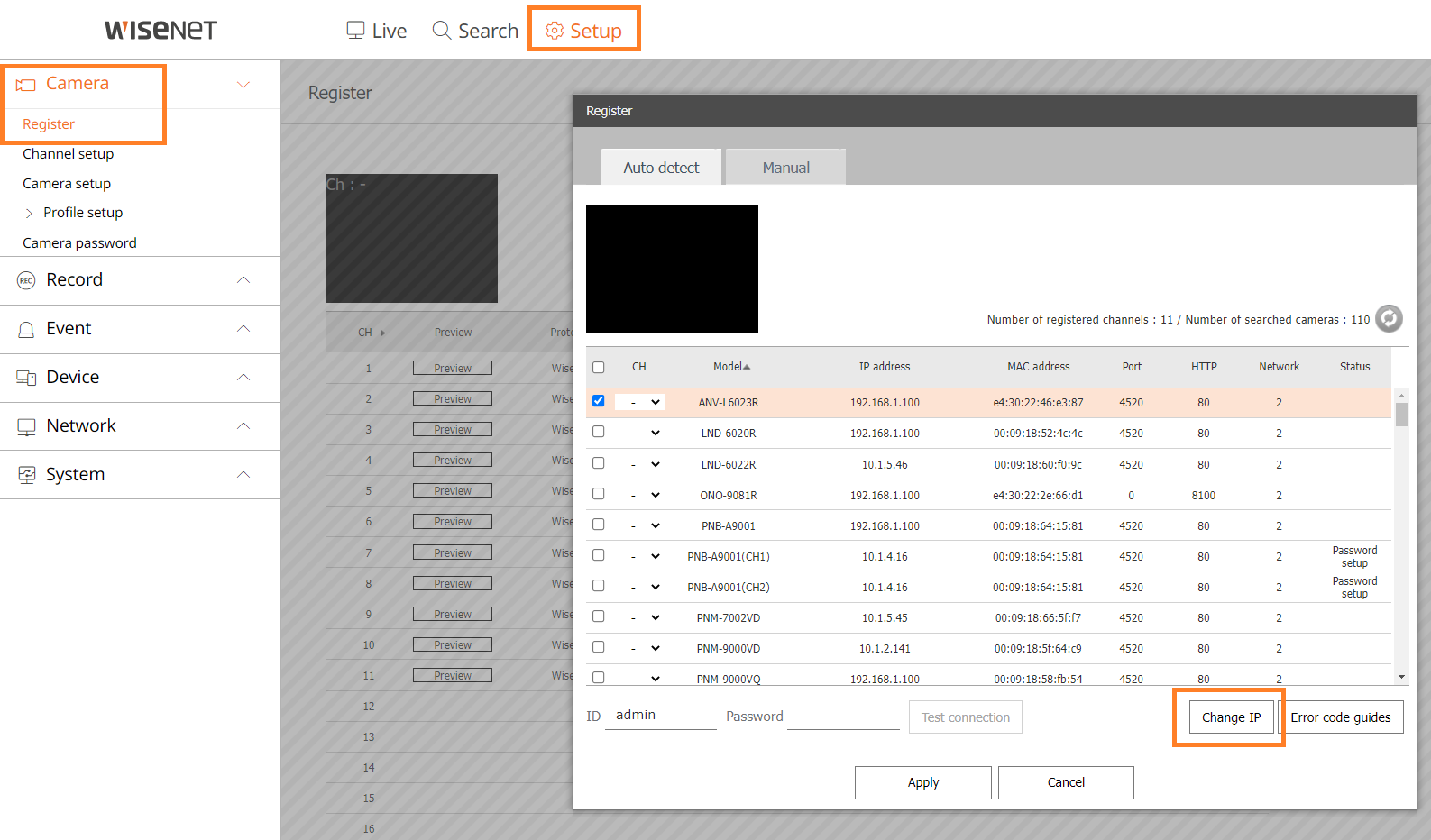This screenshot has width=1431, height=840.
Task: Click the Camera sidebar icon
Action: (x=26, y=84)
